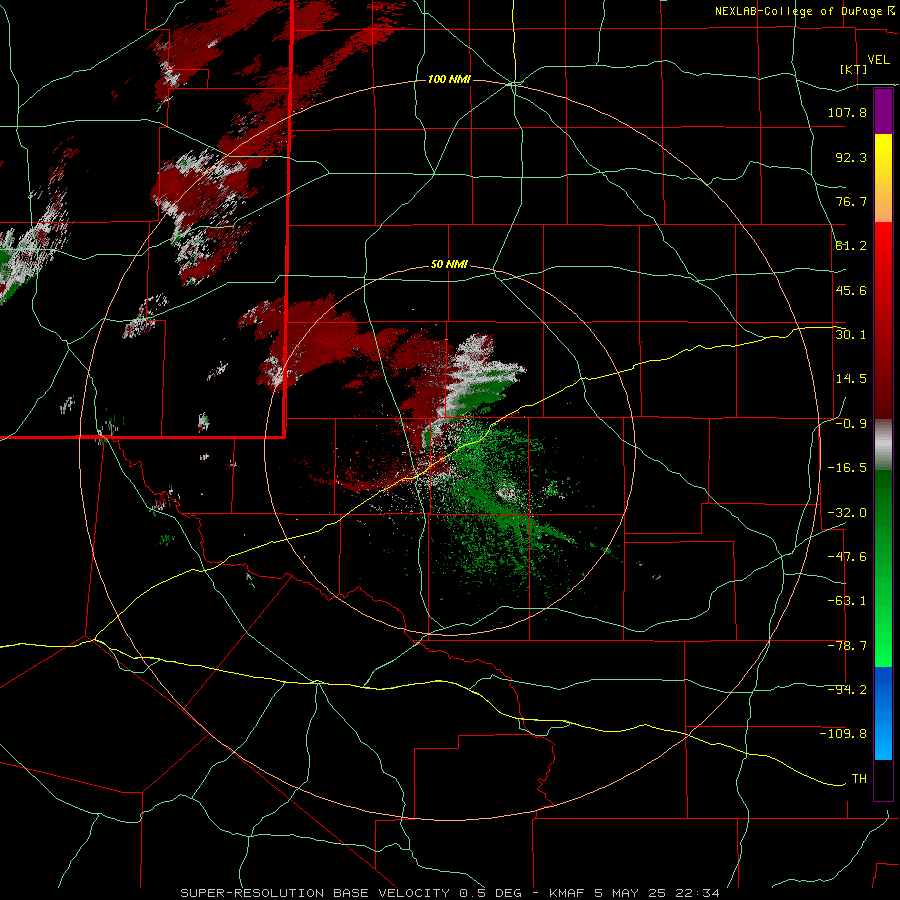Select the -94.2 legend value
Viewport: 900px width, 900px height.
pos(847,690)
